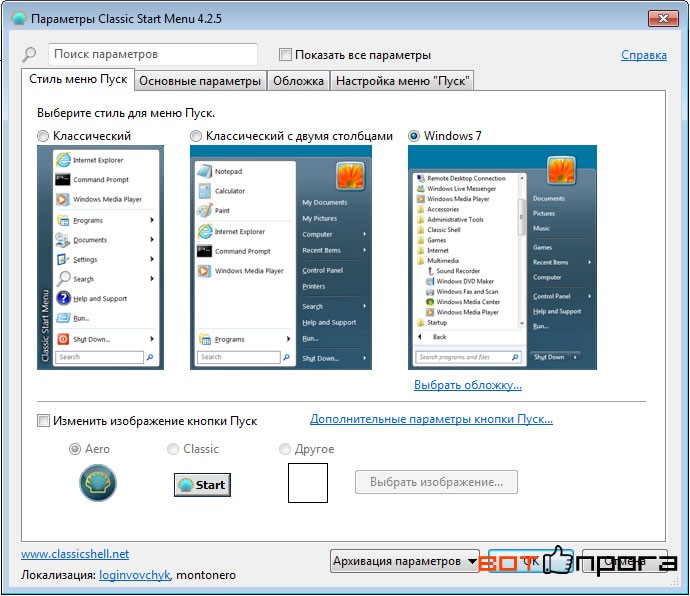Screen dimensions: 690x596
Task: Click flower user picture in Windows 7 preview
Action: [562, 170]
